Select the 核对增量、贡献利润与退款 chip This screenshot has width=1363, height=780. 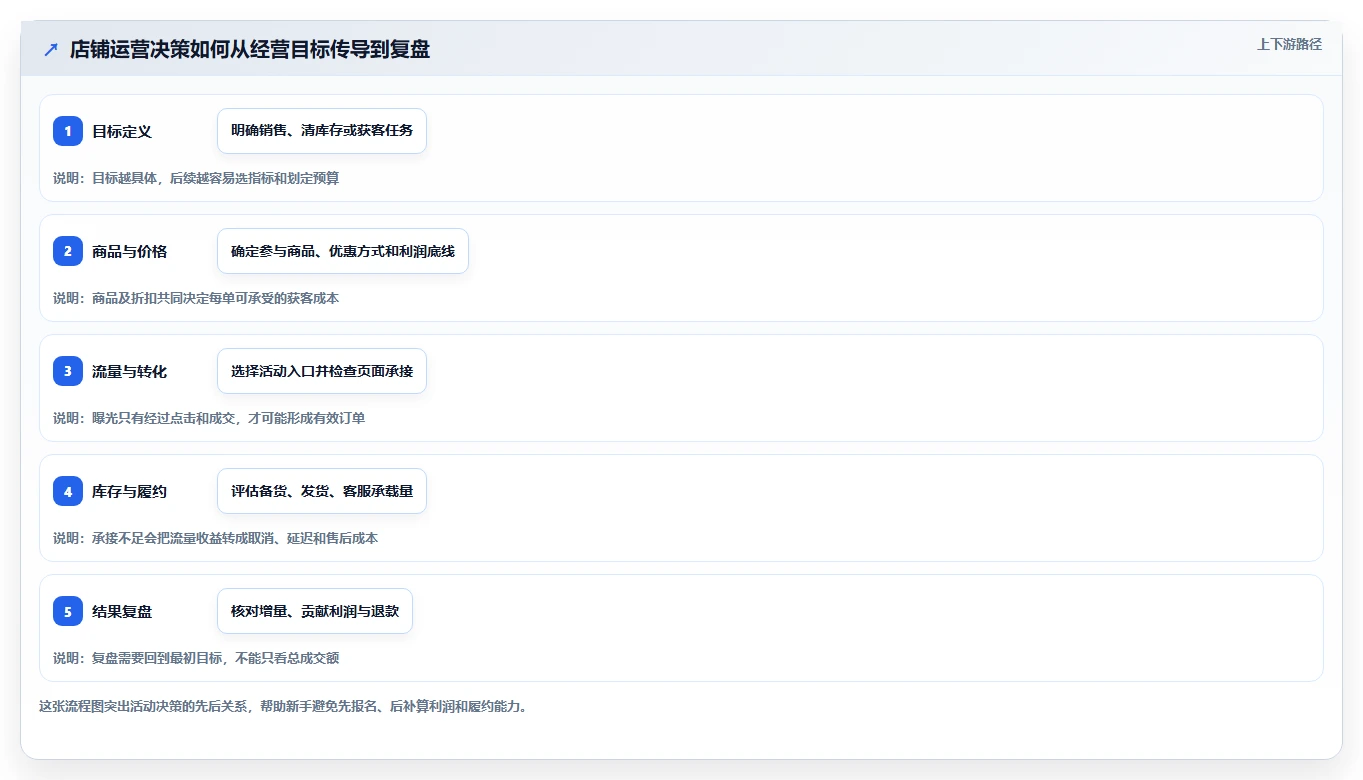pyautogui.click(x=315, y=611)
